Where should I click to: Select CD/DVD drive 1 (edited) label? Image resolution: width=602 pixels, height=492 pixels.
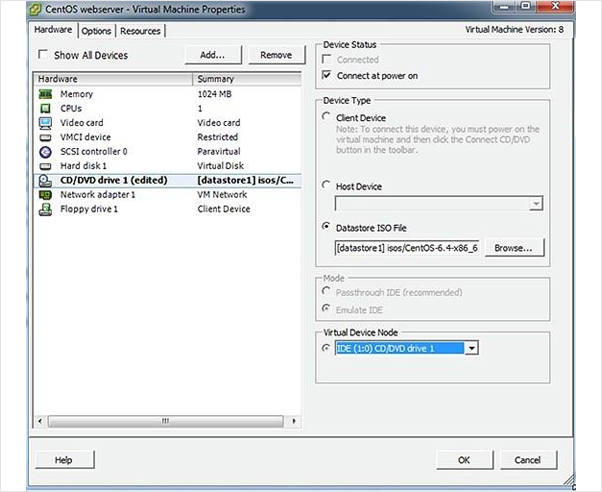(114, 181)
